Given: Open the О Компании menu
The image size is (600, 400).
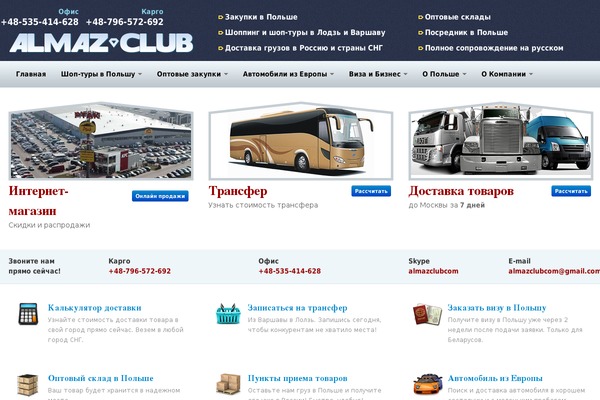Looking at the screenshot, I should click(x=507, y=74).
